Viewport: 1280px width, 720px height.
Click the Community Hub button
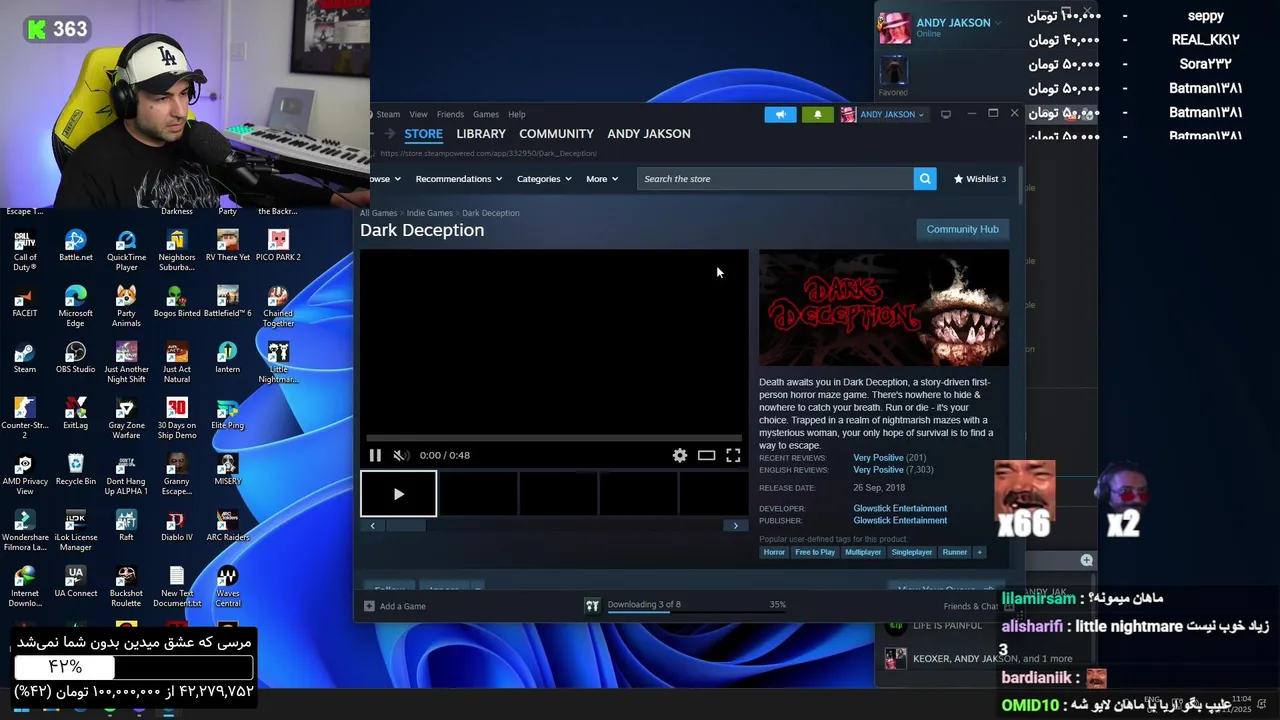(x=962, y=229)
